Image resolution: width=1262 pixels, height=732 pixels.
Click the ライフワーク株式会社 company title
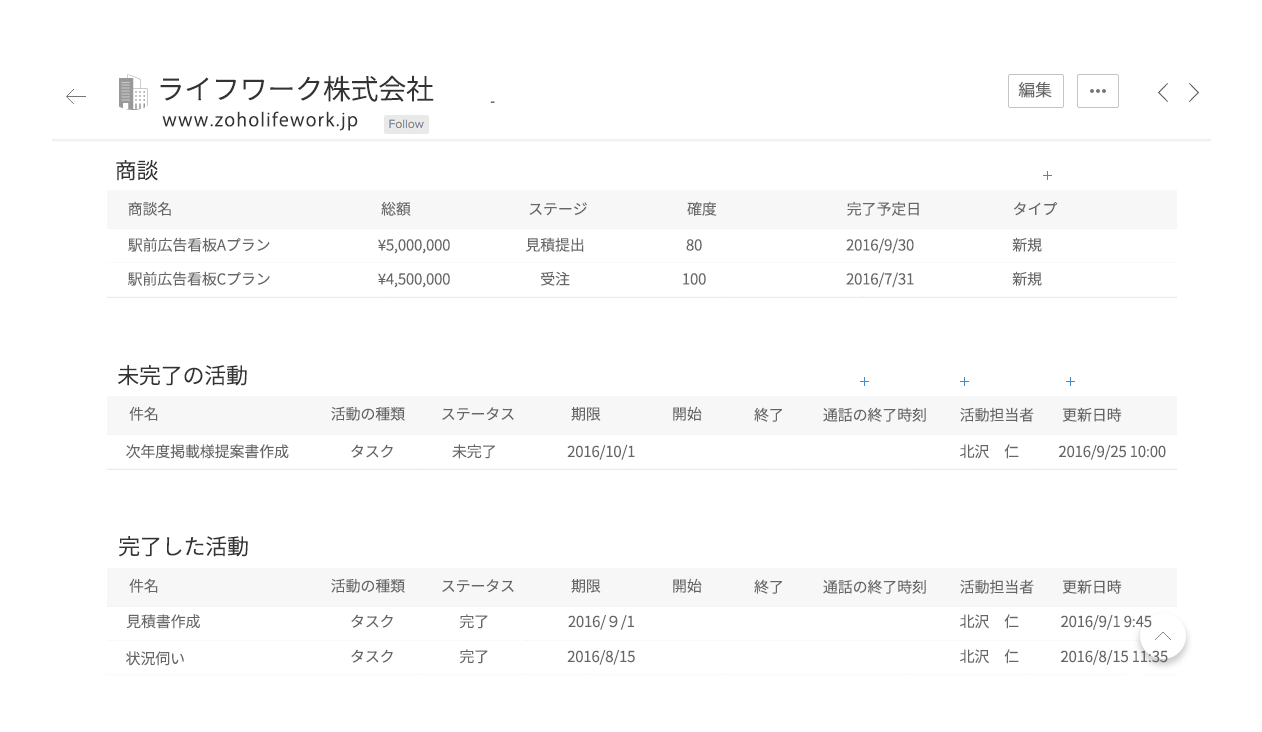pyautogui.click(x=296, y=90)
